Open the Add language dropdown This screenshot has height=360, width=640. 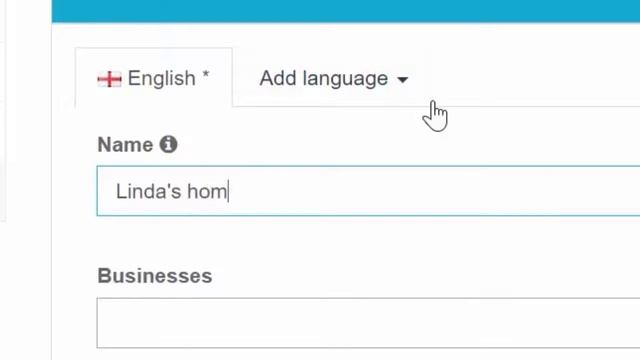coord(333,78)
